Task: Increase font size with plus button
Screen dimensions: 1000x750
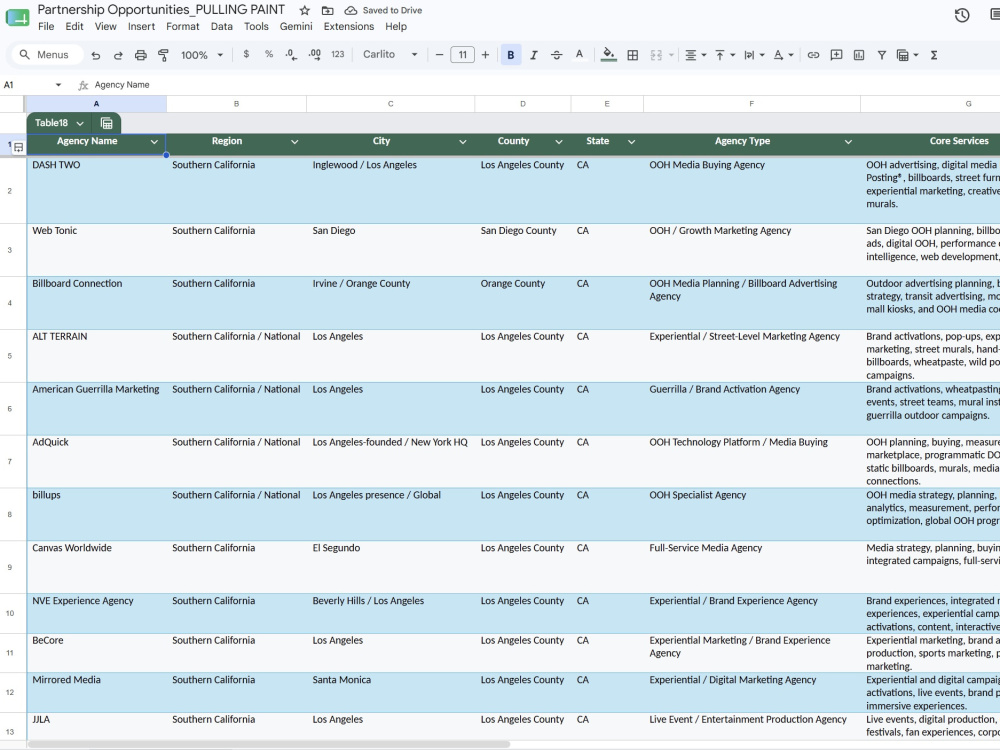Action: coord(485,55)
